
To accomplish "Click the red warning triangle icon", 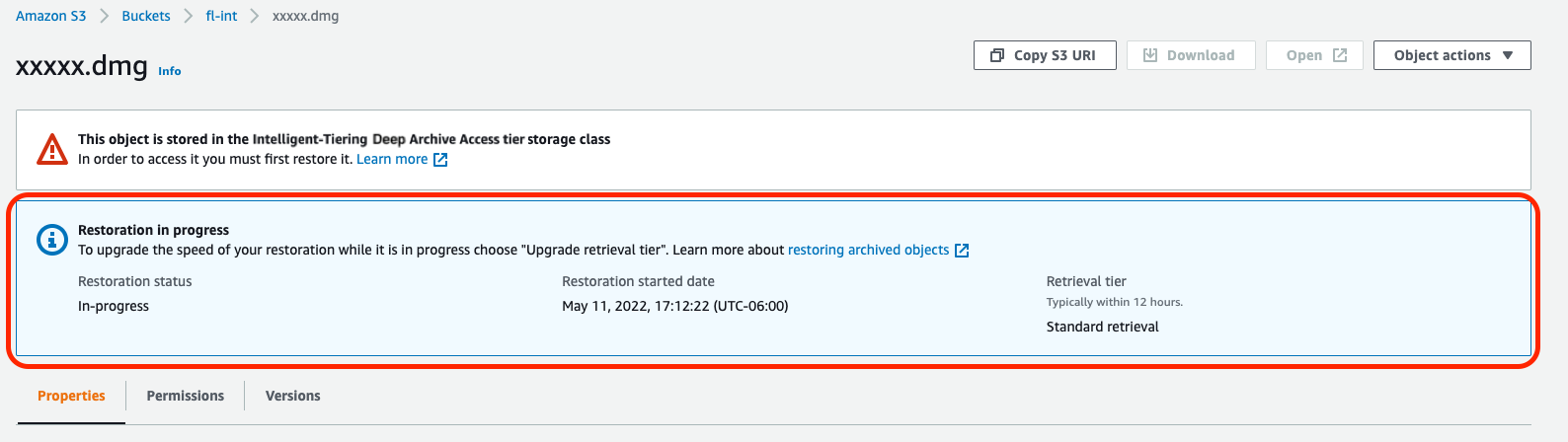I will [51, 149].
